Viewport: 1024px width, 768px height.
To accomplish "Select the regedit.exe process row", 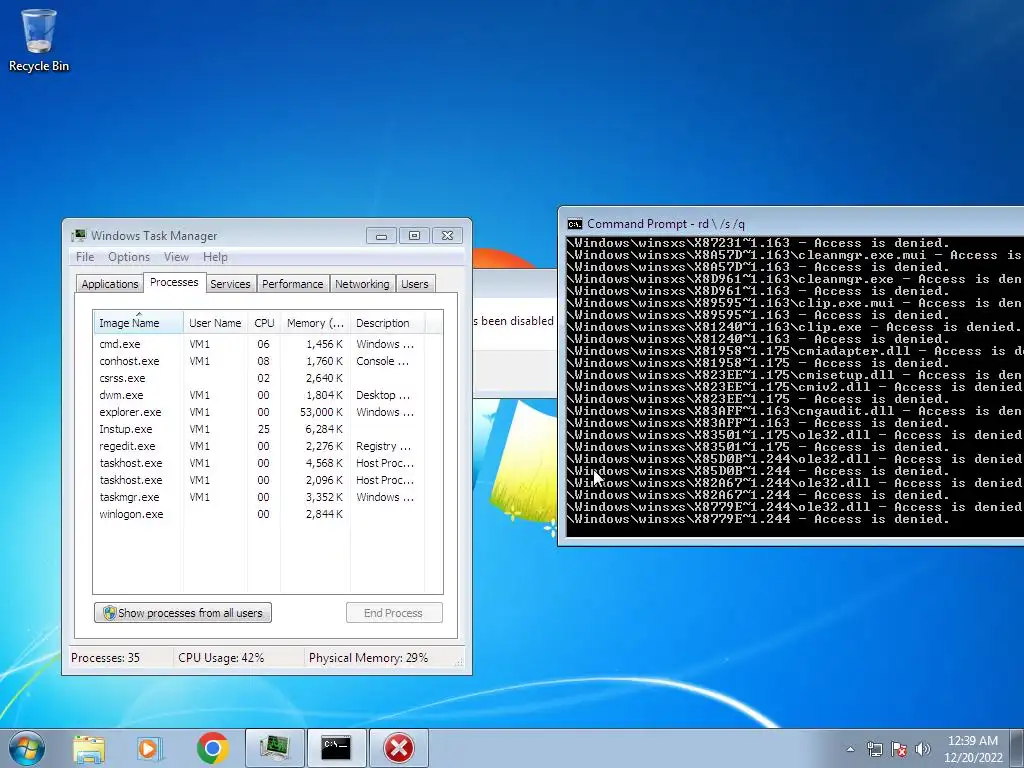I will (x=268, y=446).
